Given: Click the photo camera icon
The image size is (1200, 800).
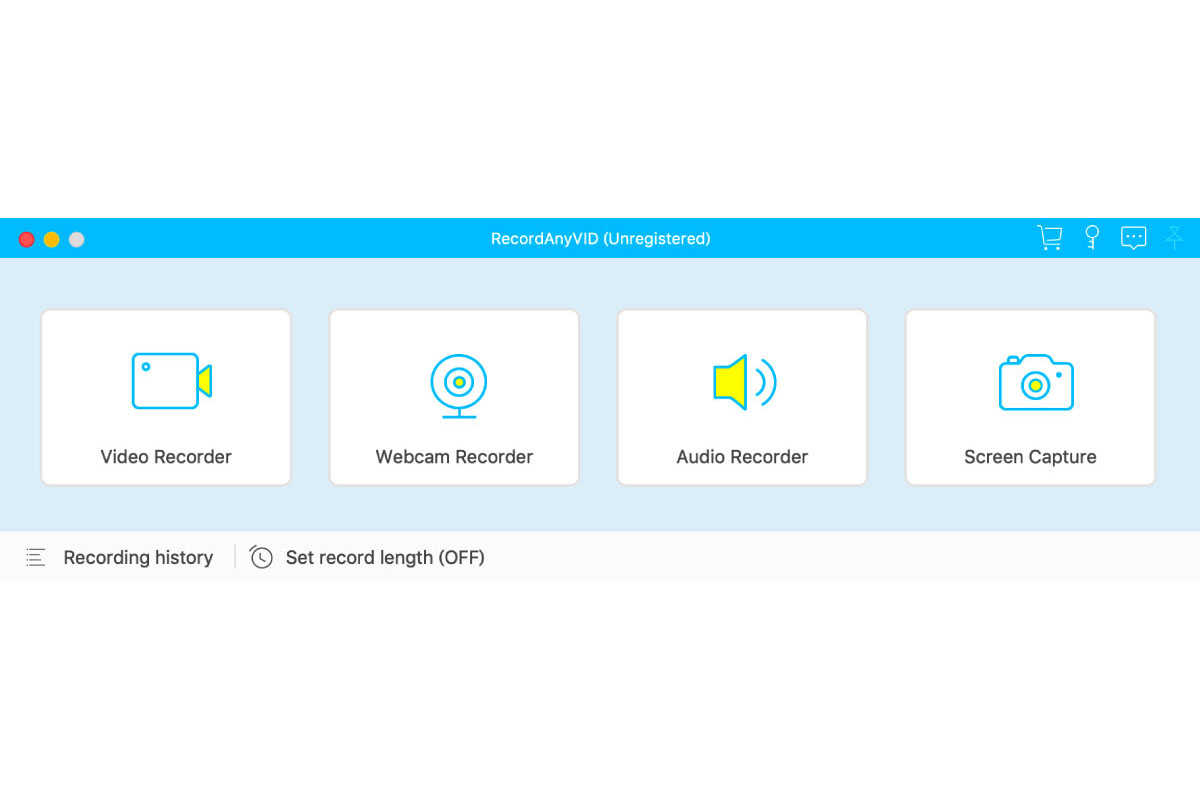Looking at the screenshot, I should point(1036,382).
